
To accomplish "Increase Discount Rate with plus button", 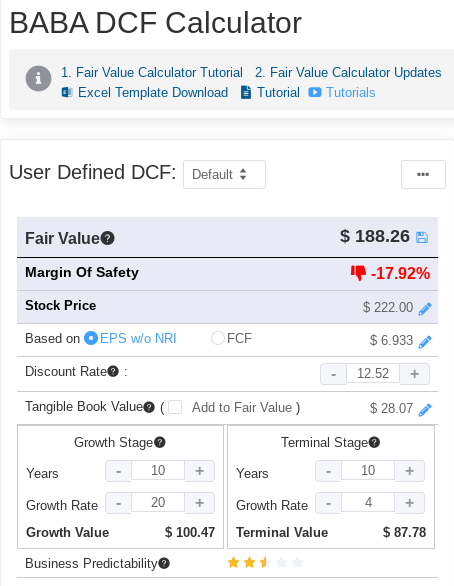I will 414,374.
